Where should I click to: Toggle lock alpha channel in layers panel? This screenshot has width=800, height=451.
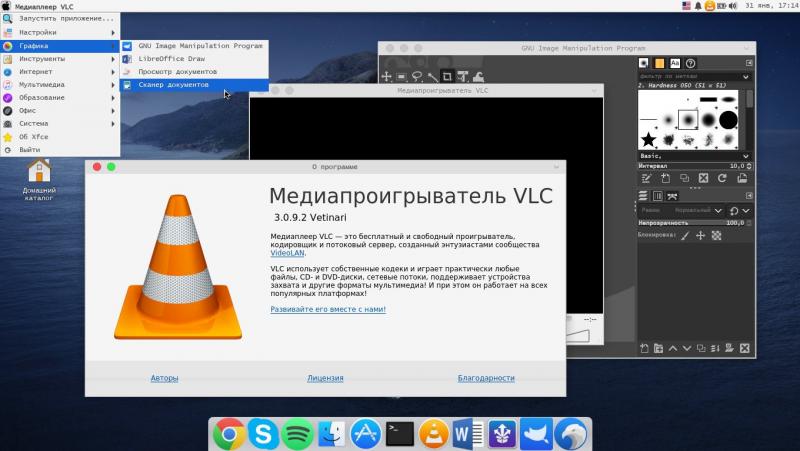pos(716,236)
